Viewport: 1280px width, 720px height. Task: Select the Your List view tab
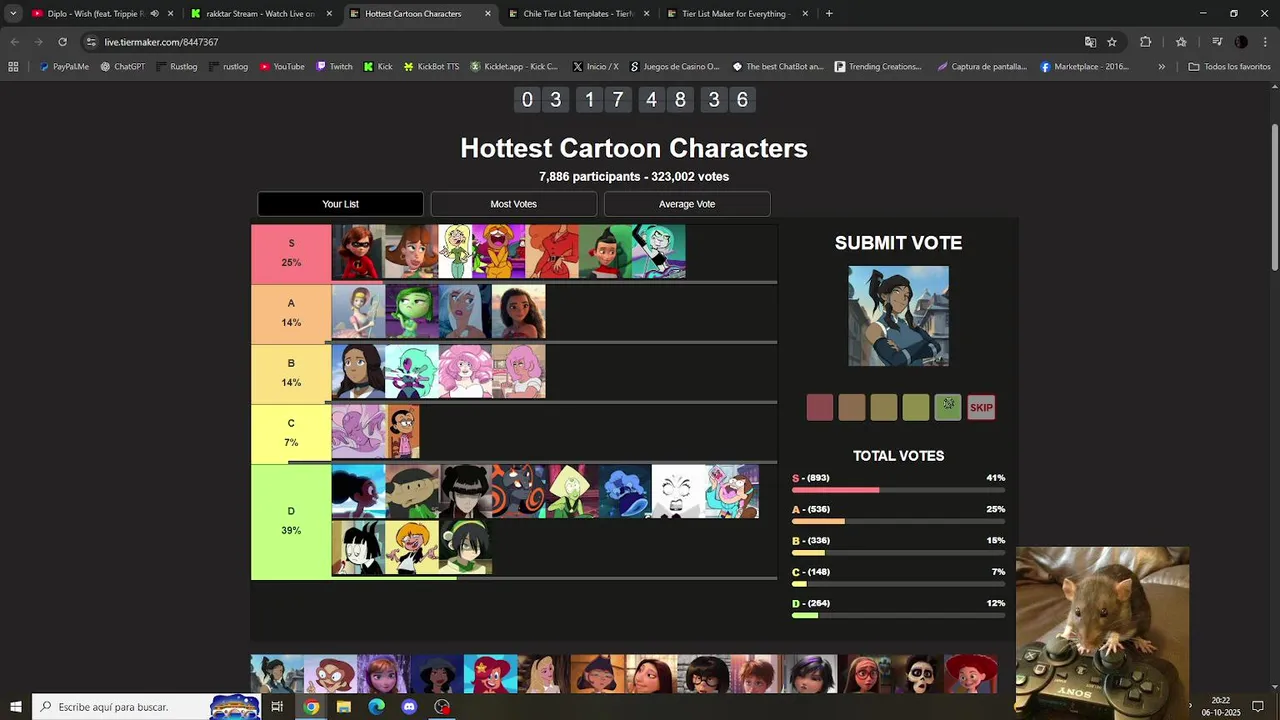click(x=340, y=204)
